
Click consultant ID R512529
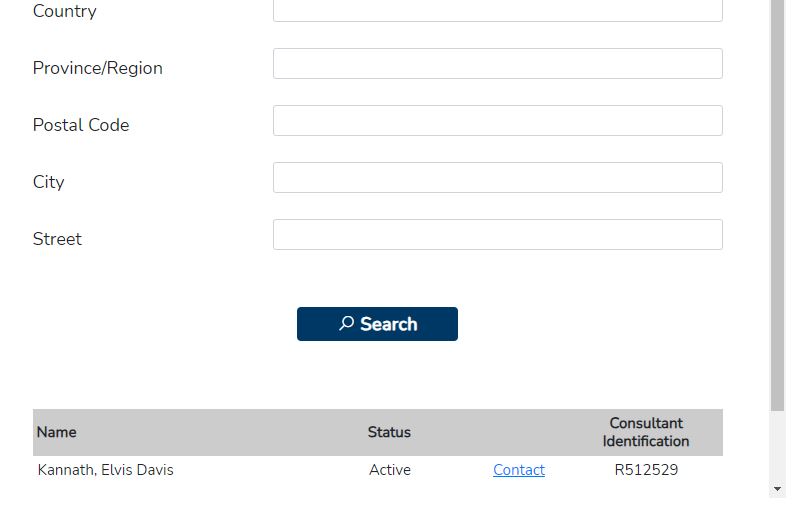646,470
